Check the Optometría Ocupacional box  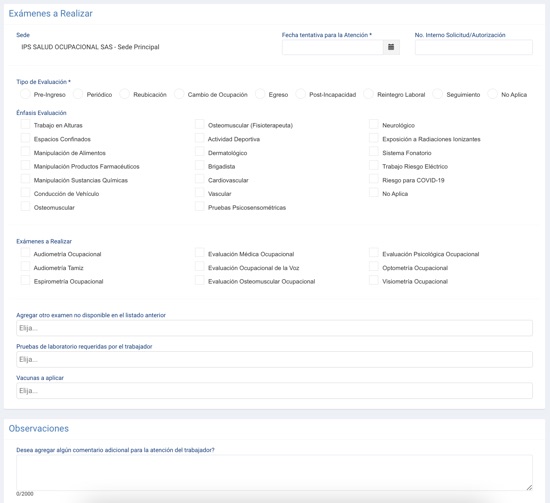click(x=374, y=267)
